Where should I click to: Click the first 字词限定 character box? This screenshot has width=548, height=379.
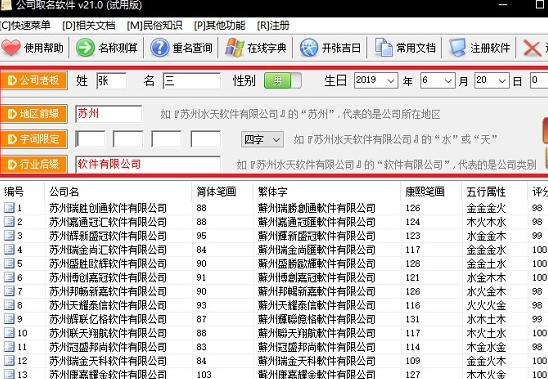tap(90, 139)
